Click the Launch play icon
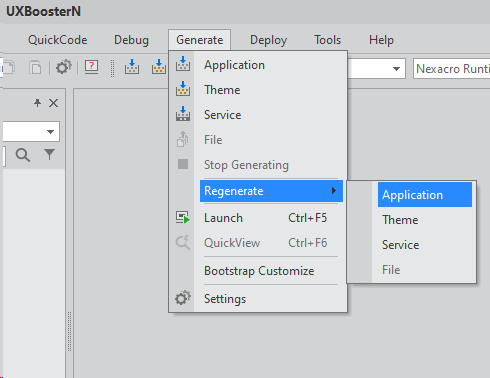The height and width of the screenshot is (378, 490). pos(183,218)
